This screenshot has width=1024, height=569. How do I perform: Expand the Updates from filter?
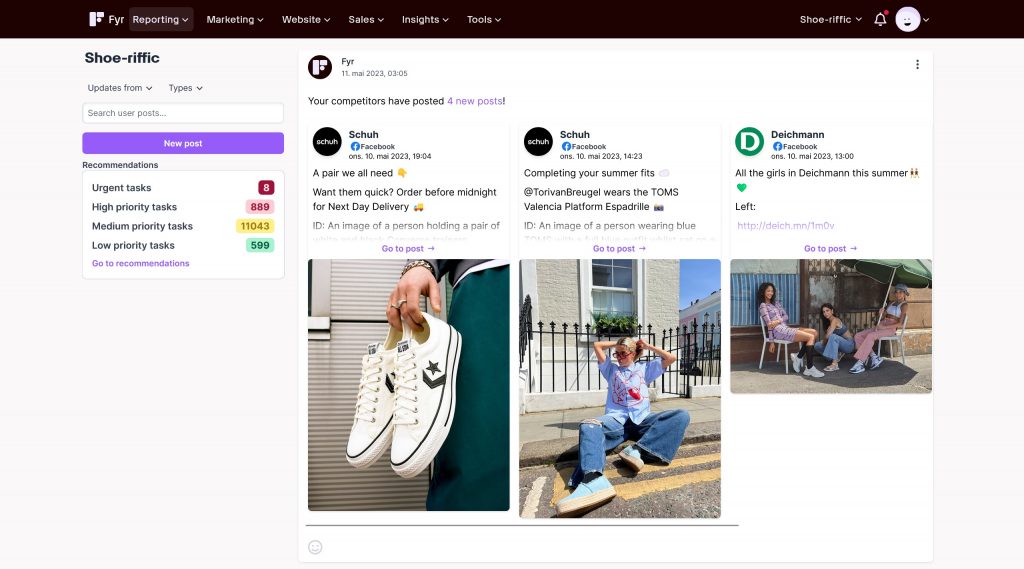(120, 88)
